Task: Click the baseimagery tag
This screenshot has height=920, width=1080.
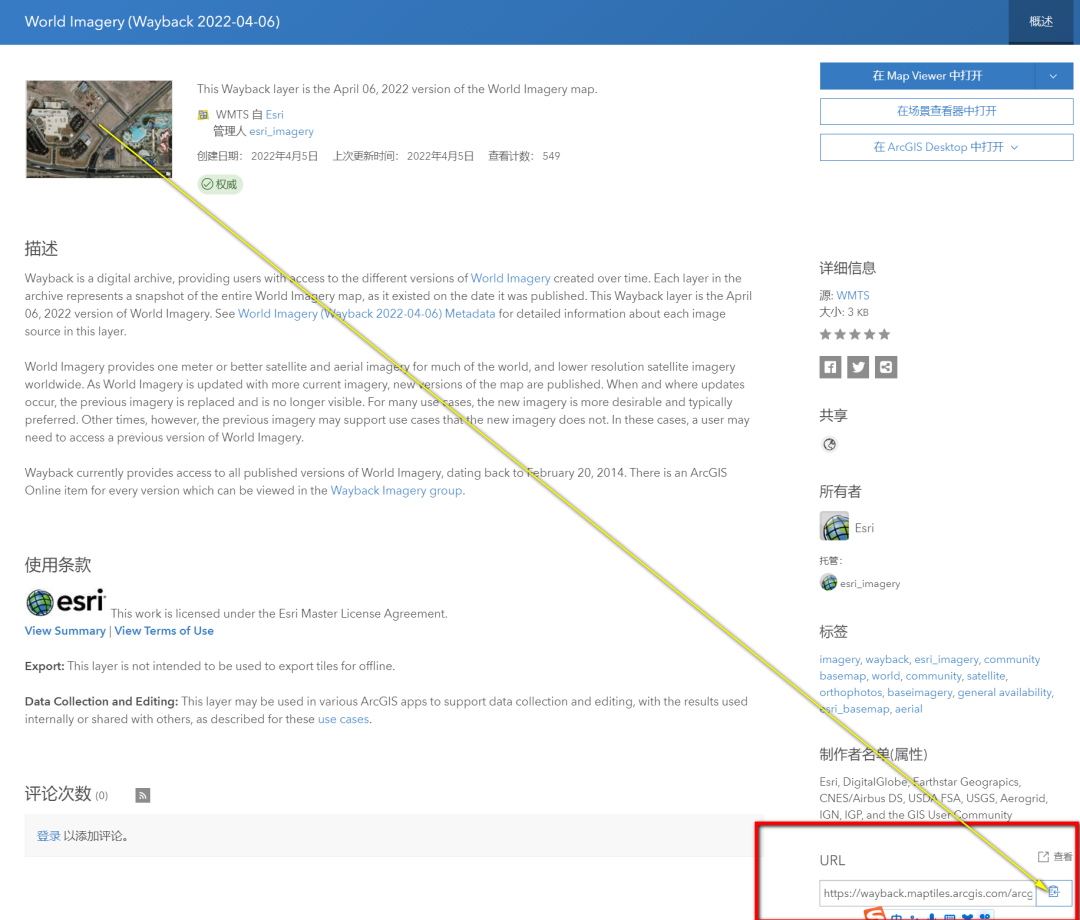Action: 919,693
